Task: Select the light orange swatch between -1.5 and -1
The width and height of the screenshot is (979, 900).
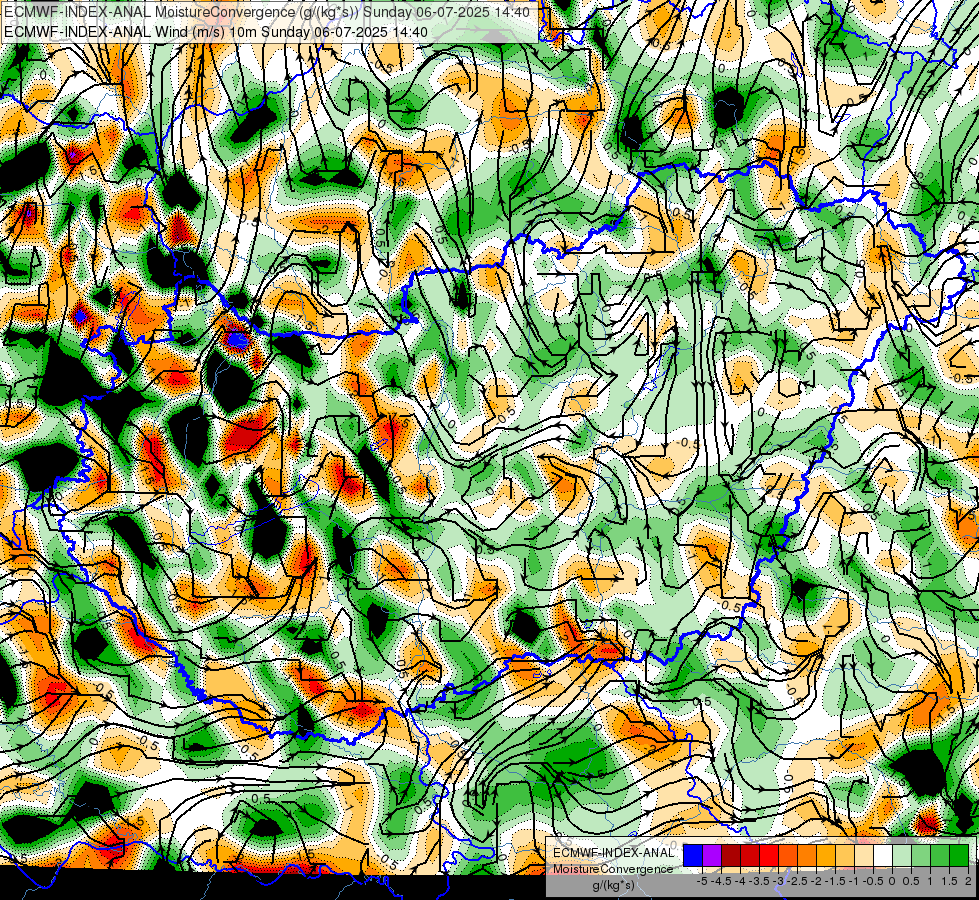Action: [845, 856]
